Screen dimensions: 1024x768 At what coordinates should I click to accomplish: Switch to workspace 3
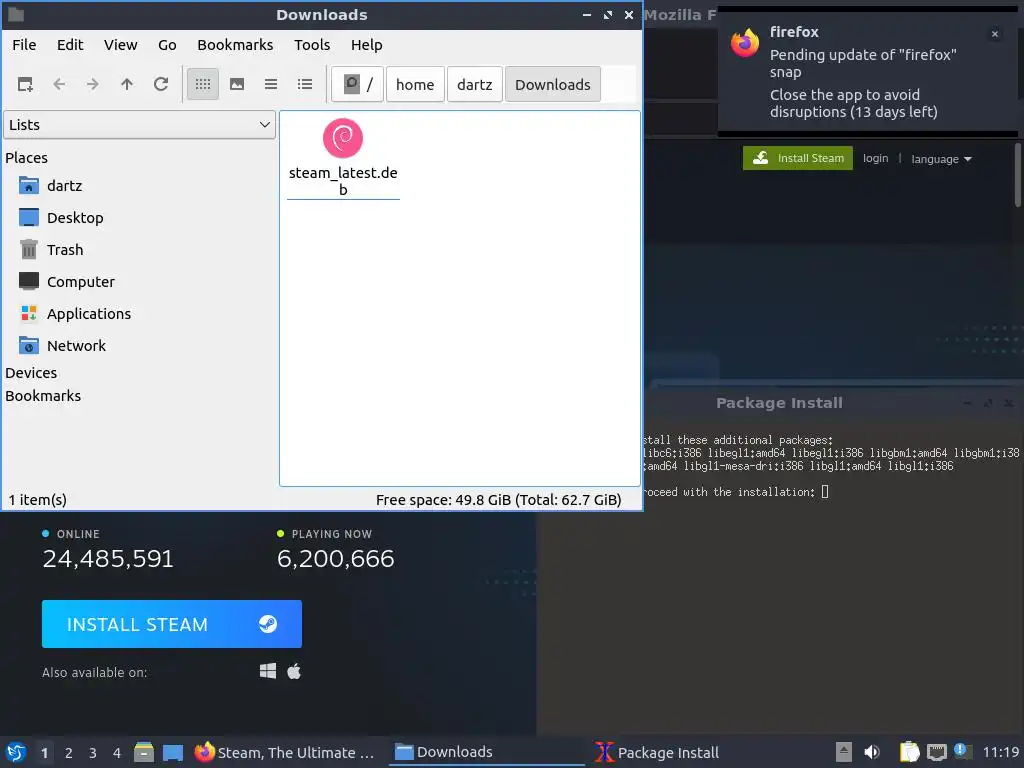coord(93,753)
